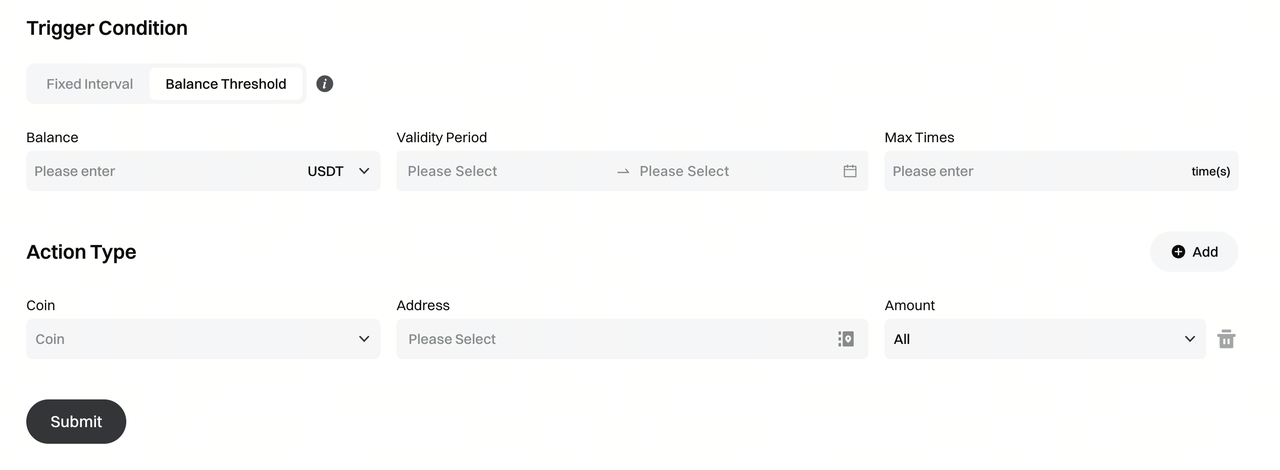1280x470 pixels.
Task: Click the arrow between validity dates
Action: click(x=623, y=172)
